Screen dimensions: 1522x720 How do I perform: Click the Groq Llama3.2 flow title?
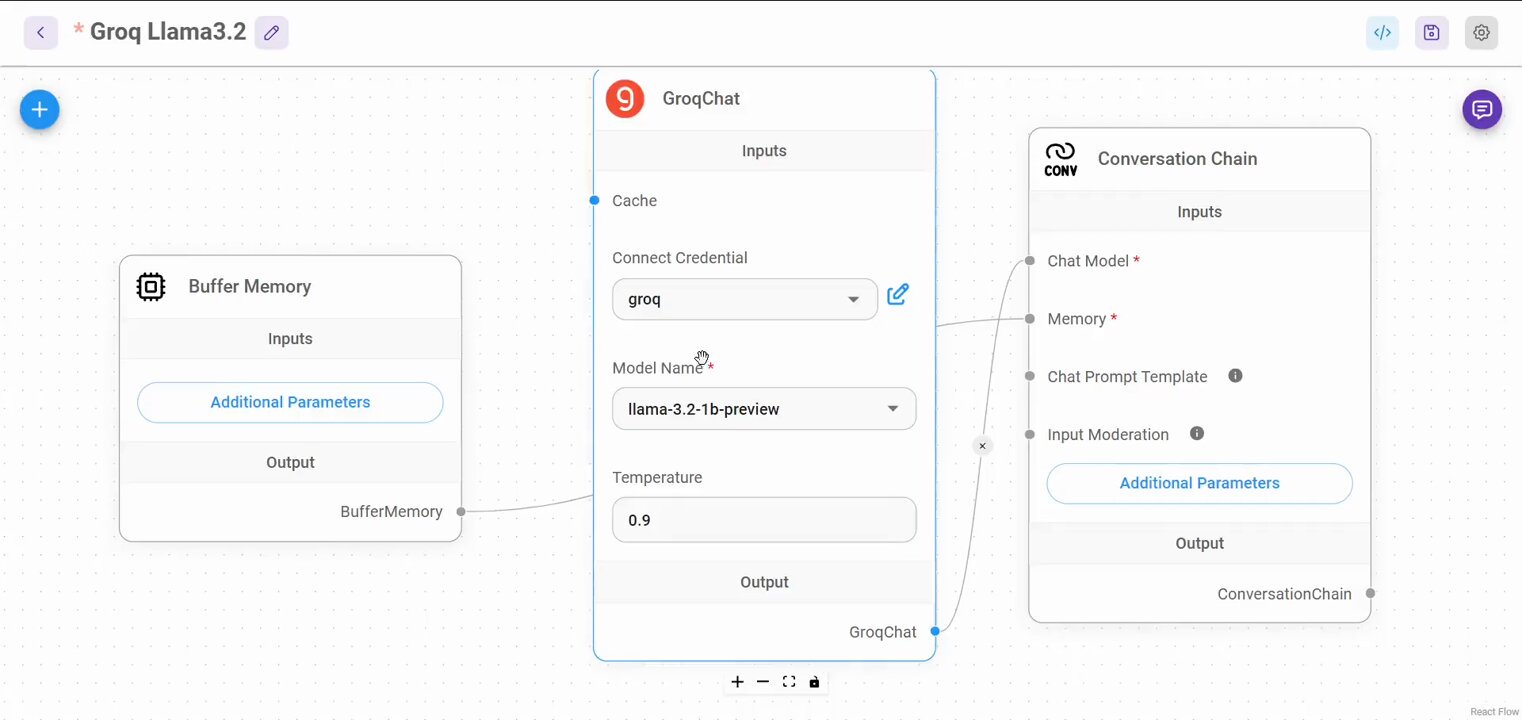pyautogui.click(x=168, y=32)
